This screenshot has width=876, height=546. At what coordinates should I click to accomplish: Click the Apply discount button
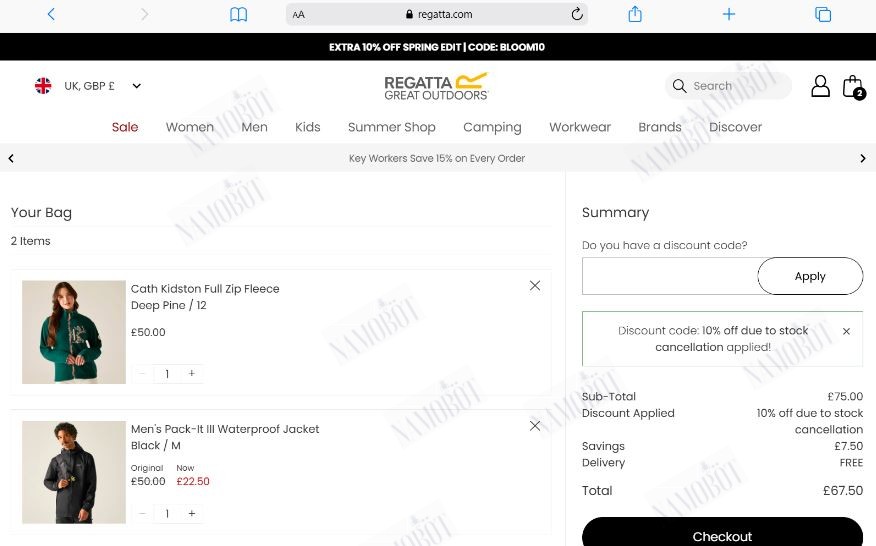pos(810,276)
